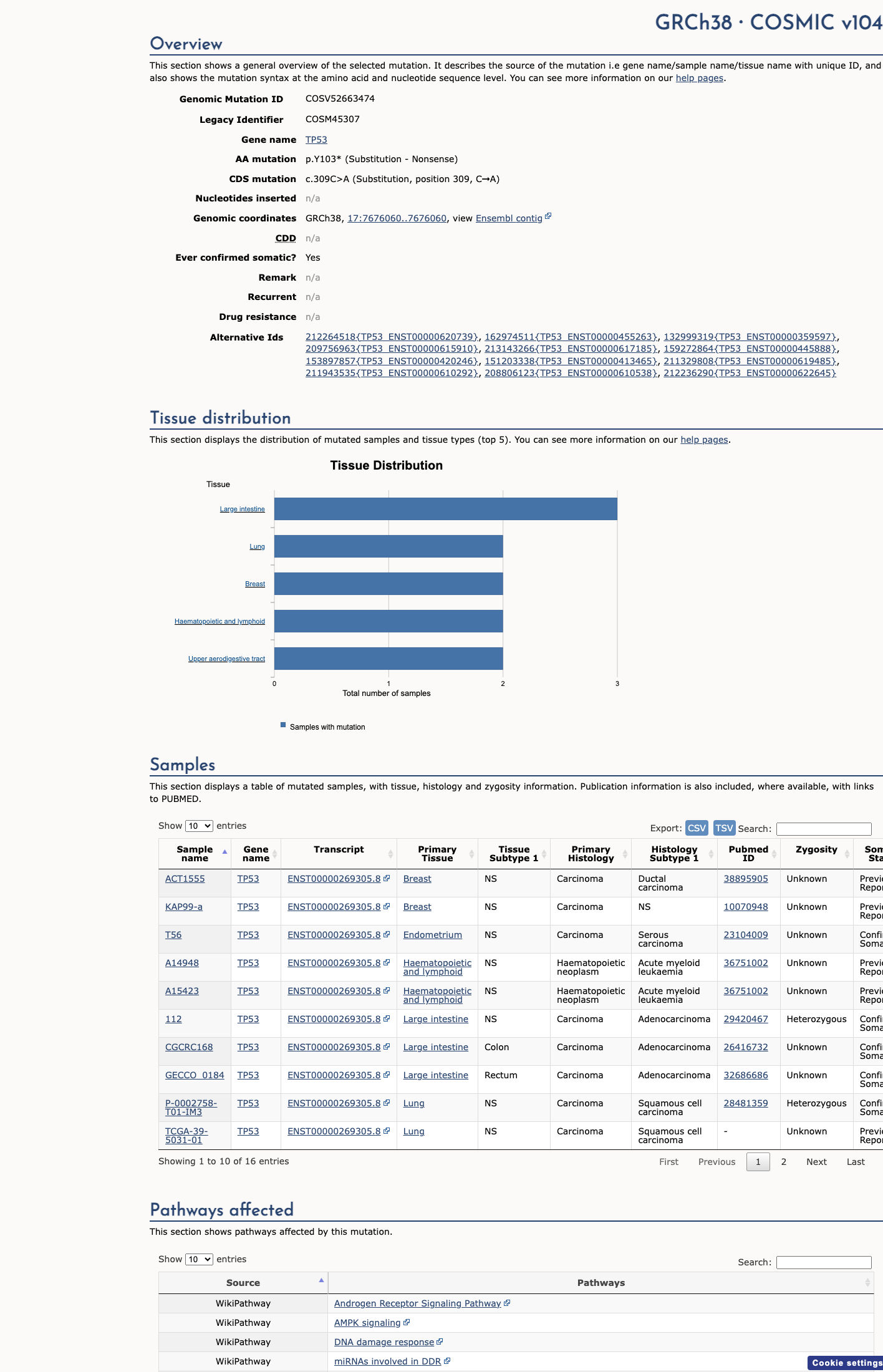
Task: Click the Haematopoietic and lymphoid chart label
Action: pos(220,622)
